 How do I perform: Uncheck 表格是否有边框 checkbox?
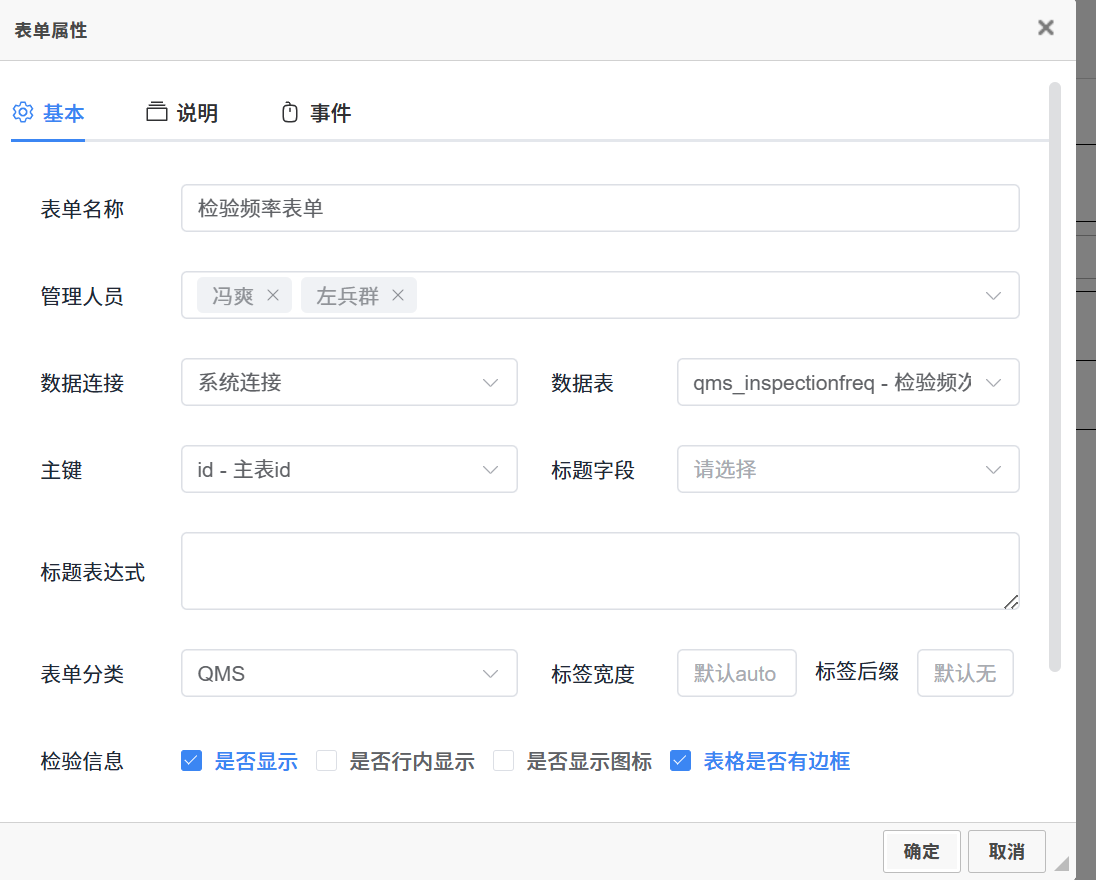[681, 761]
